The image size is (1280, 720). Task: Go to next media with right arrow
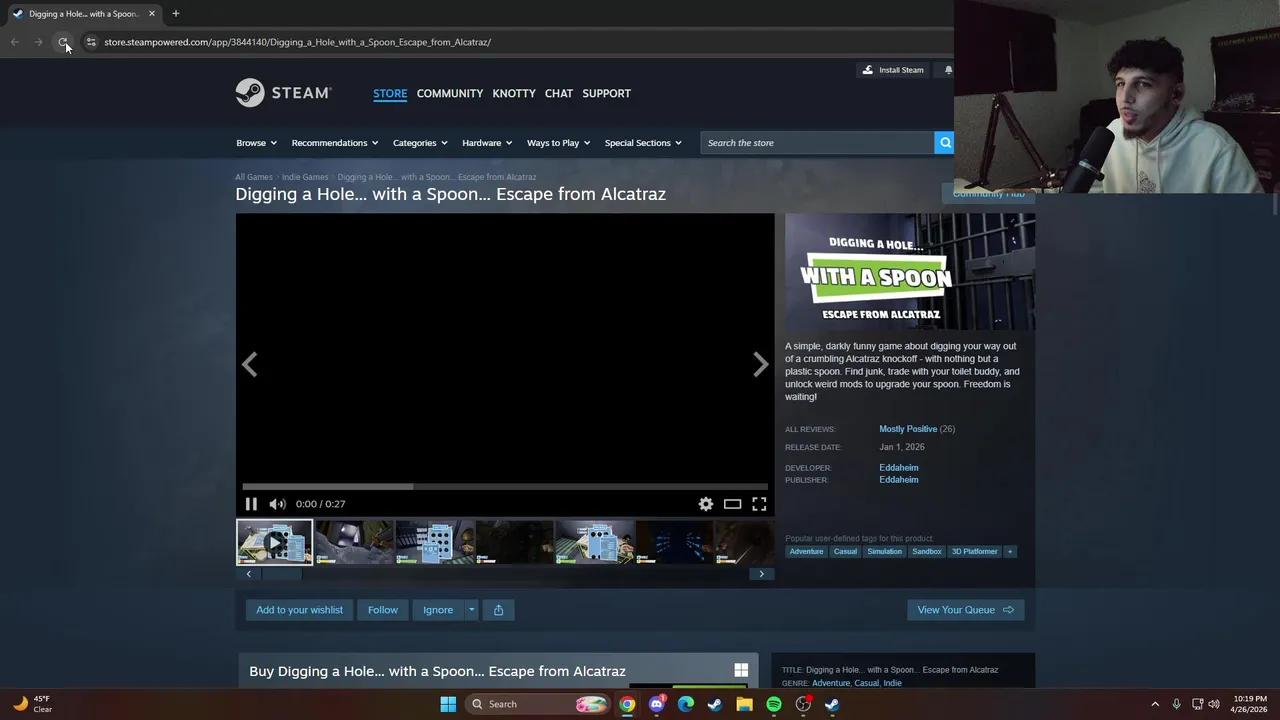(x=760, y=365)
